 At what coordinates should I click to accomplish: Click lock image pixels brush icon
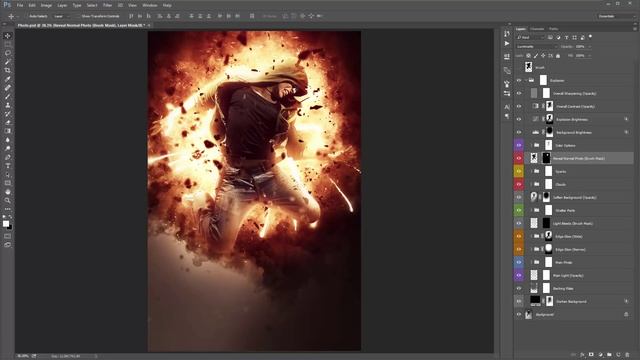point(536,56)
